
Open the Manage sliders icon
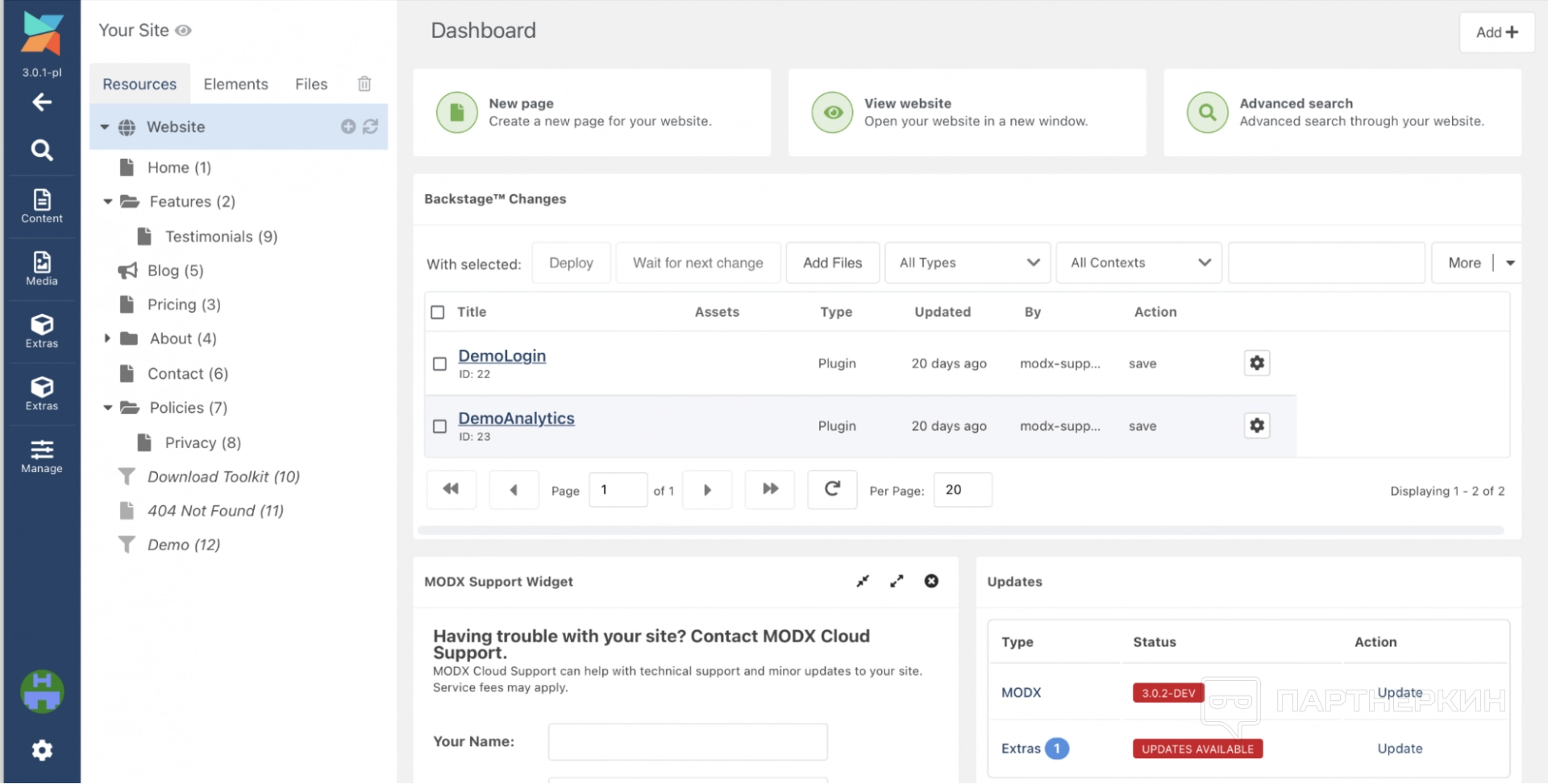click(x=42, y=456)
